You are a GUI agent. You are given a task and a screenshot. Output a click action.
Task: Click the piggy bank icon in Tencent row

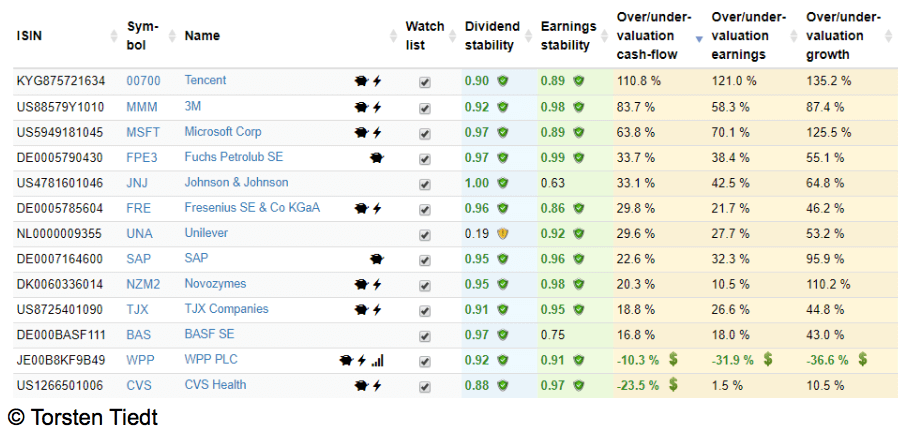coord(361,81)
